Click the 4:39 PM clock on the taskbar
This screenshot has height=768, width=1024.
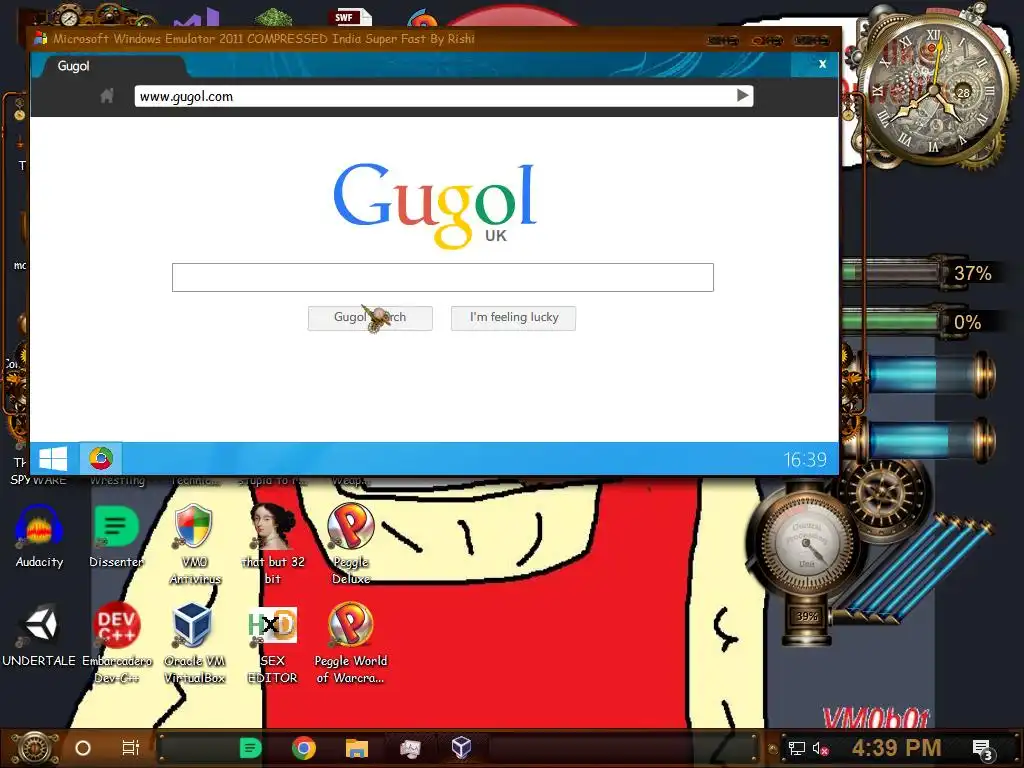(896, 748)
